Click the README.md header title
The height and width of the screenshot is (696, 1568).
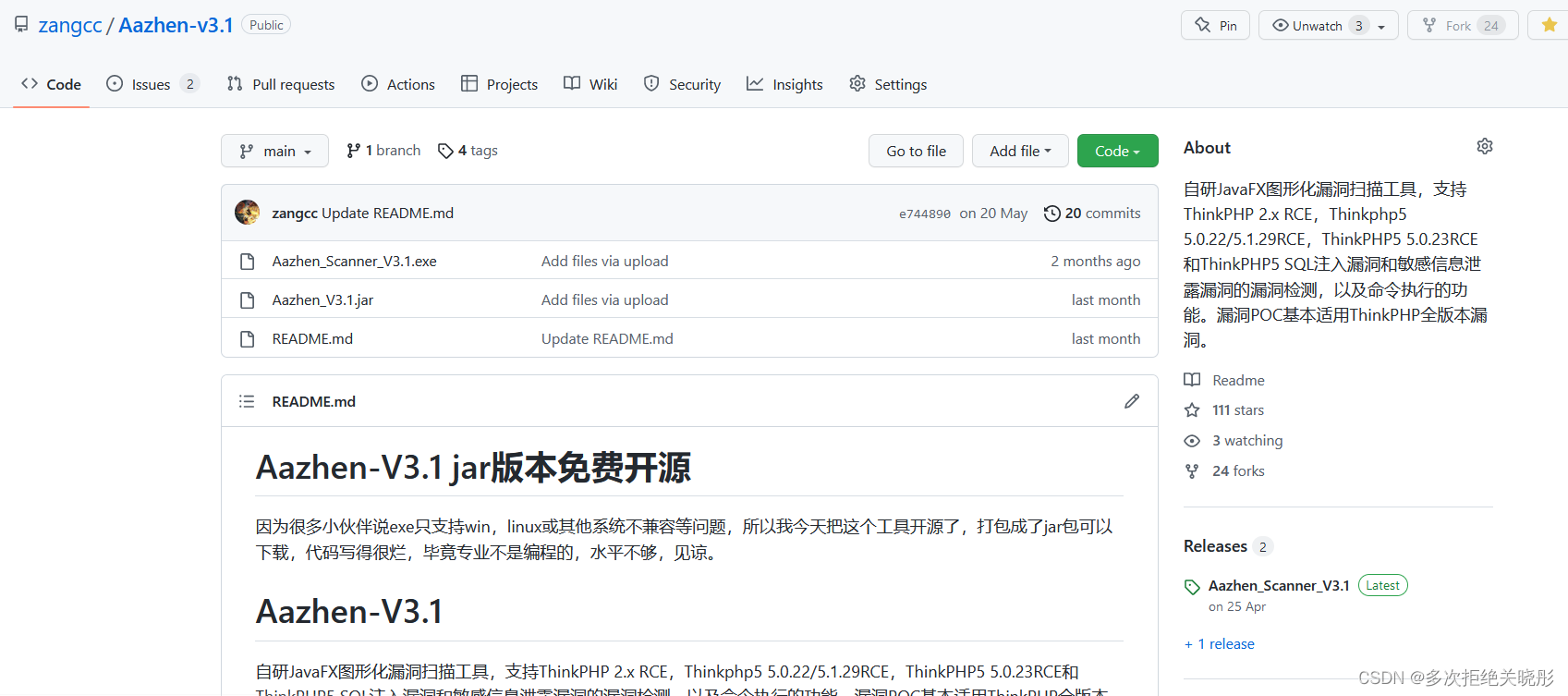313,401
